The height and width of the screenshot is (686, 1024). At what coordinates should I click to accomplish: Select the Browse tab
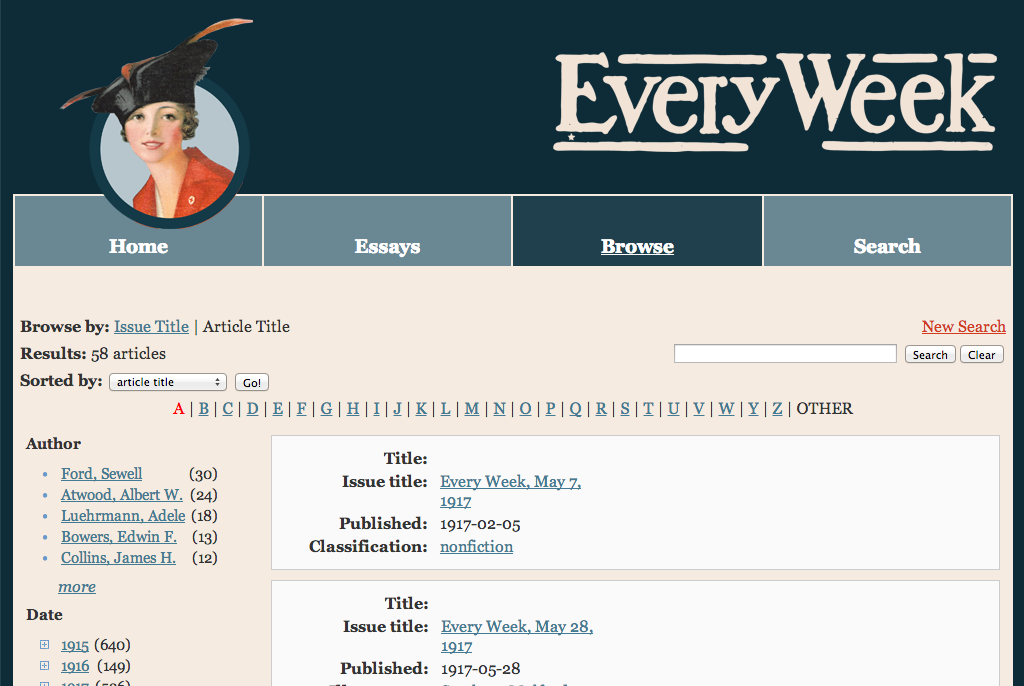pos(637,246)
